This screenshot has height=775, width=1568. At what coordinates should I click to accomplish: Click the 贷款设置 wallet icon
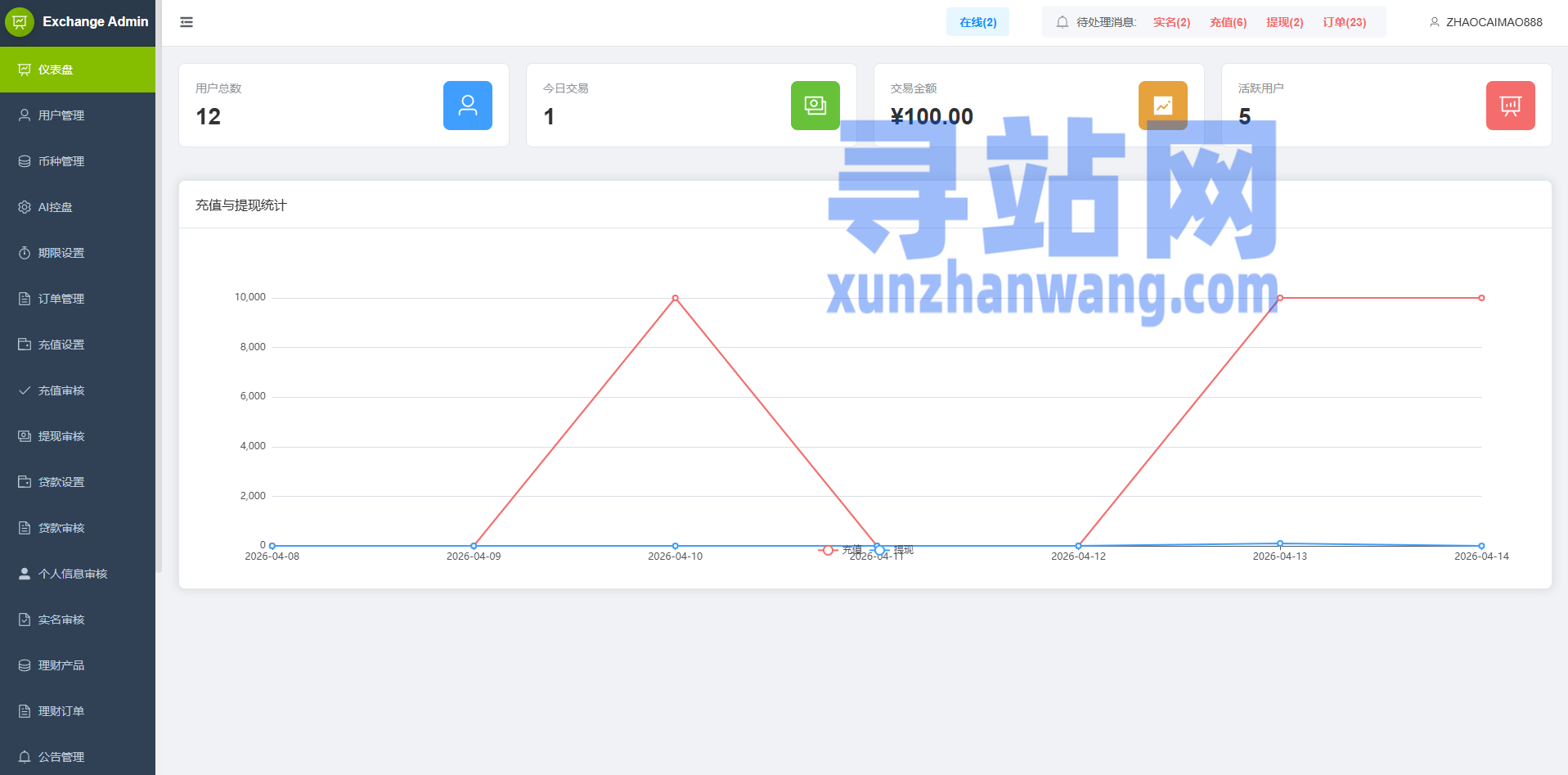(25, 482)
